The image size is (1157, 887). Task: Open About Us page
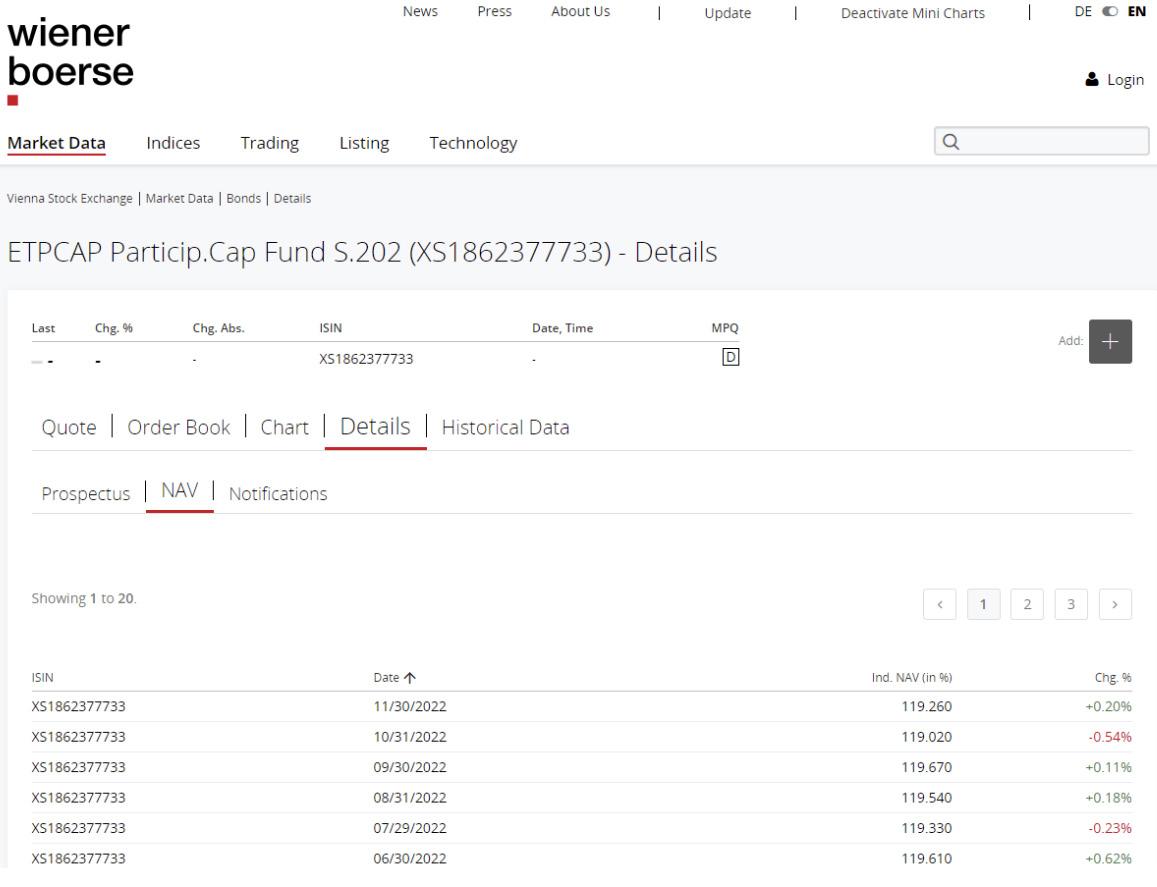point(581,12)
